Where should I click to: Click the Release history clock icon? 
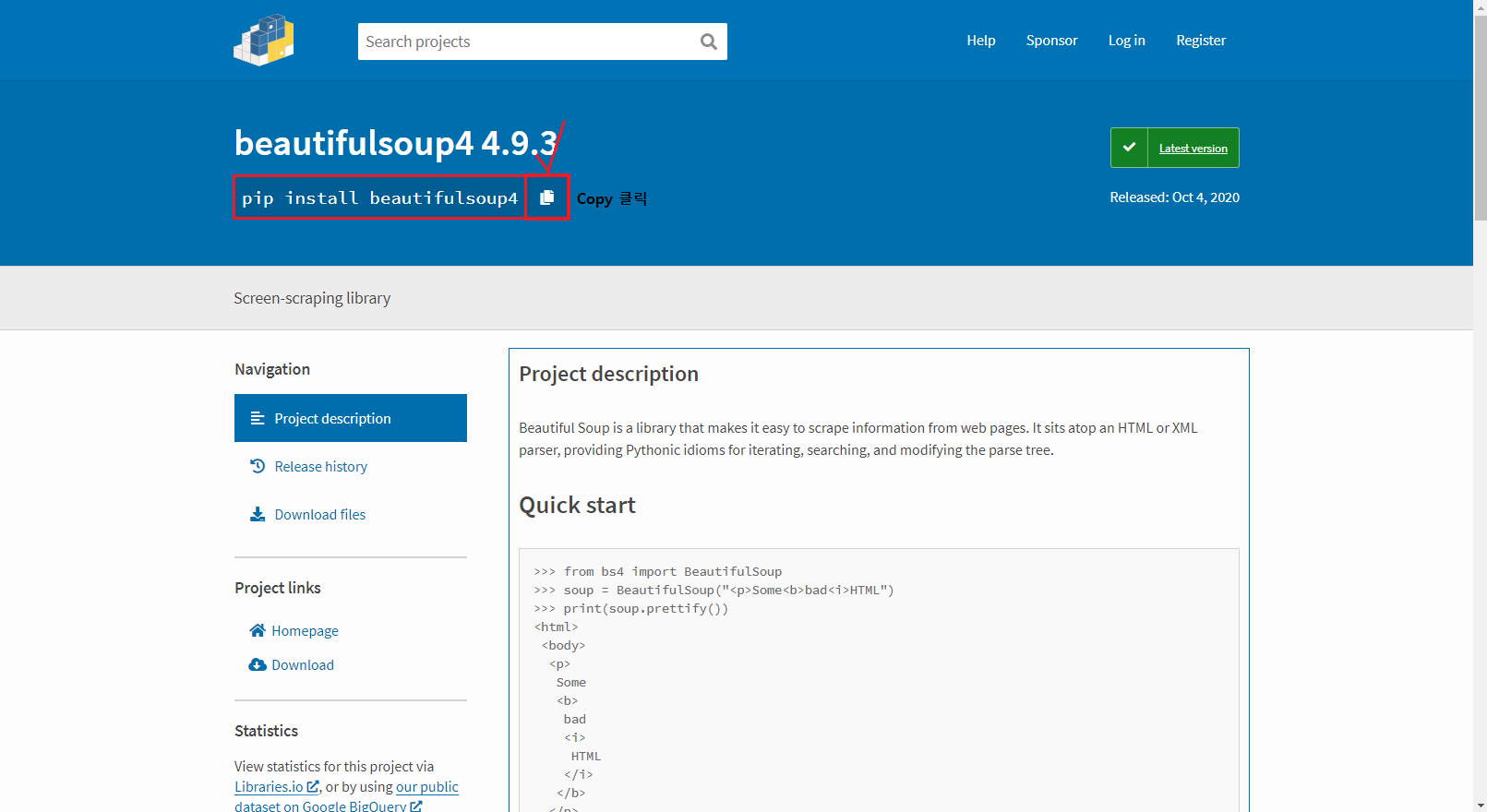pyautogui.click(x=258, y=466)
